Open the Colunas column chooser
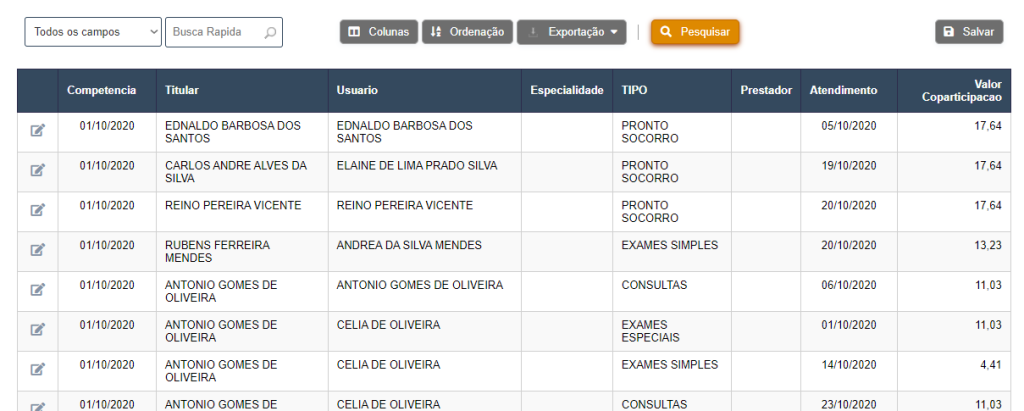The image size is (1024, 411). (x=378, y=32)
